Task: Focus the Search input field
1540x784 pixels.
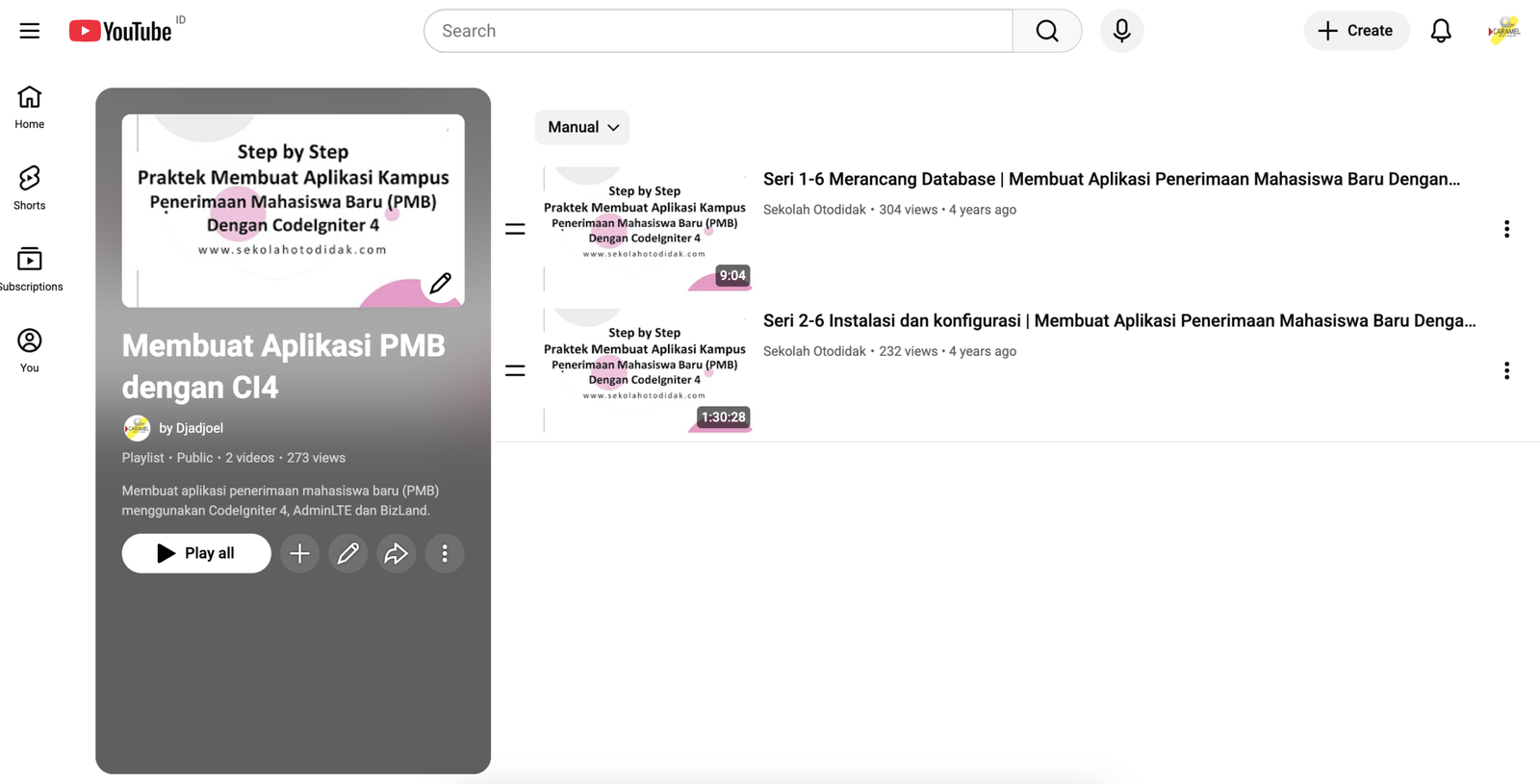Action: [x=718, y=31]
